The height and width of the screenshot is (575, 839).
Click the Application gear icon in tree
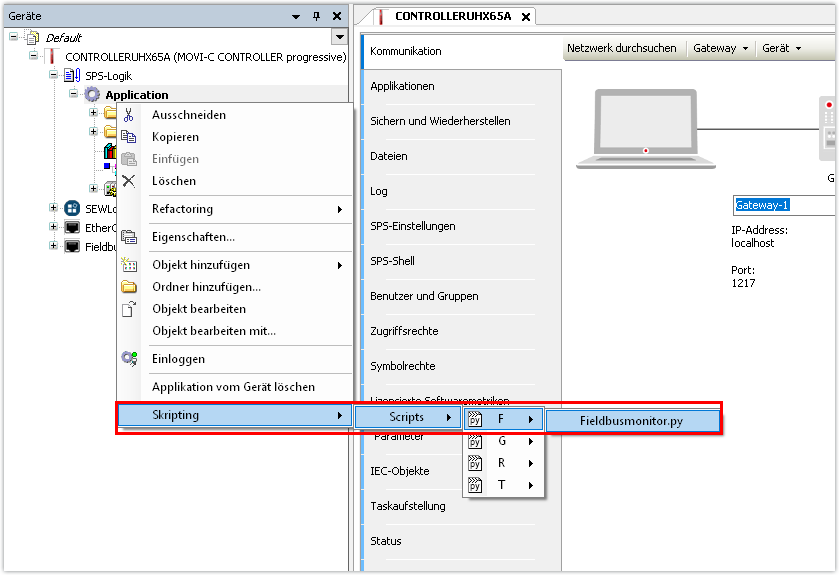click(x=92, y=95)
